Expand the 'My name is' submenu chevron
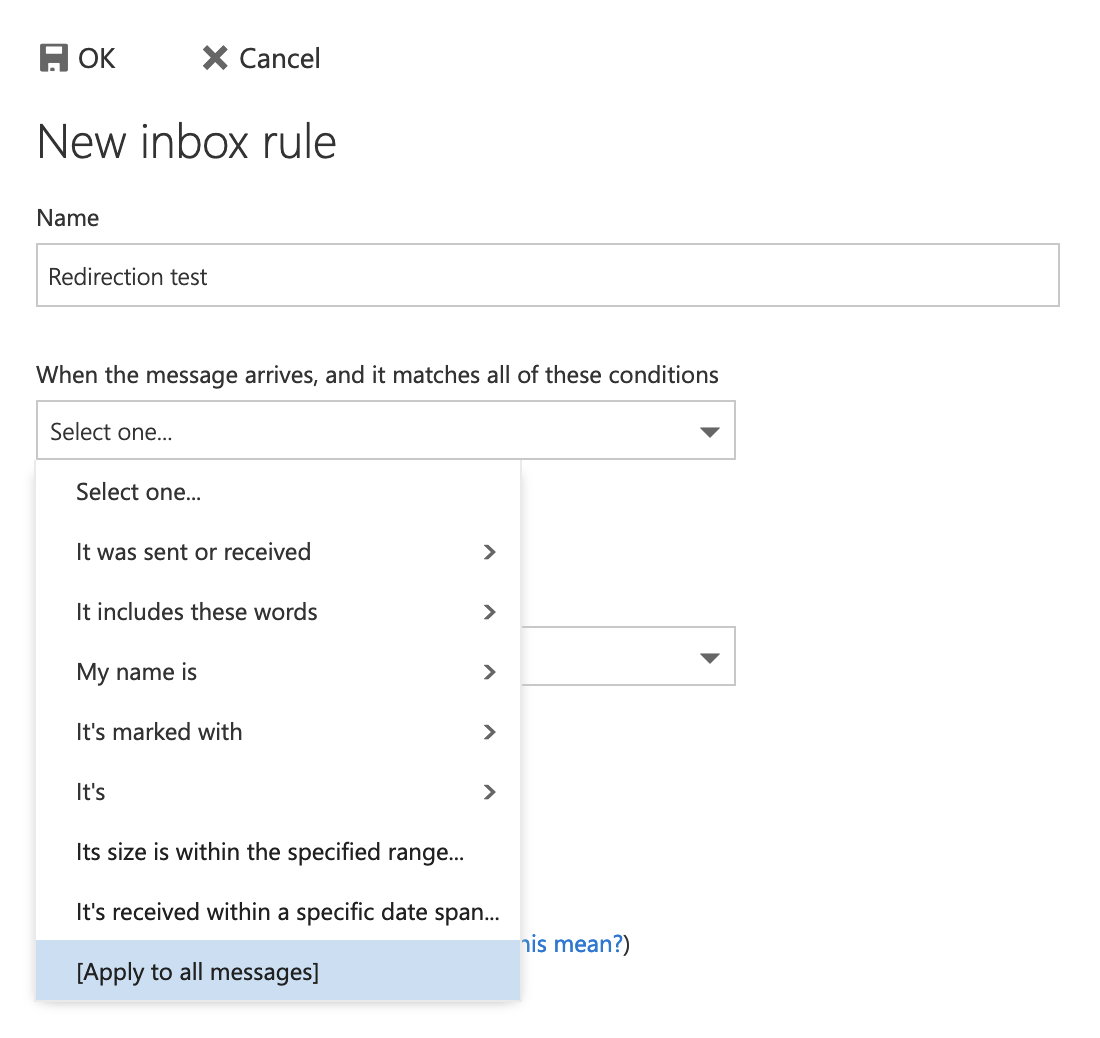 [x=489, y=672]
